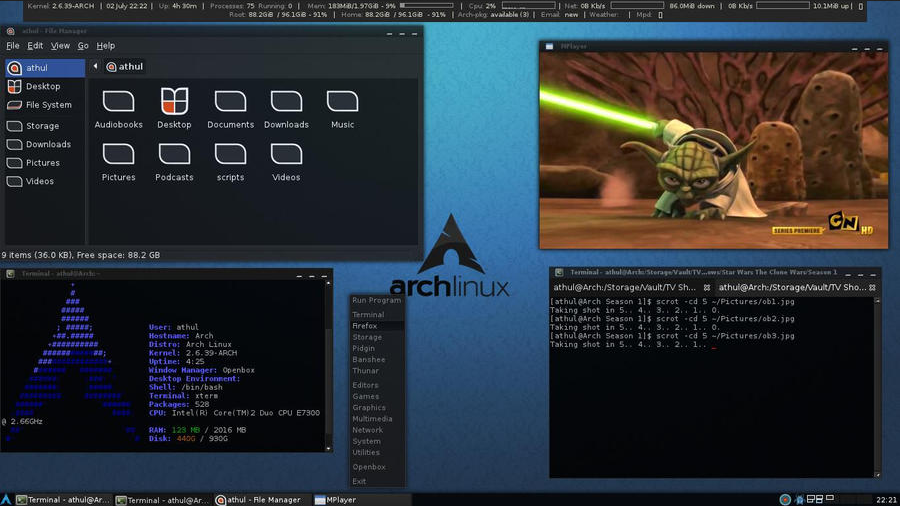Expand Graphics submenu in Openbox menu
The image size is (900, 506).
(377, 407)
